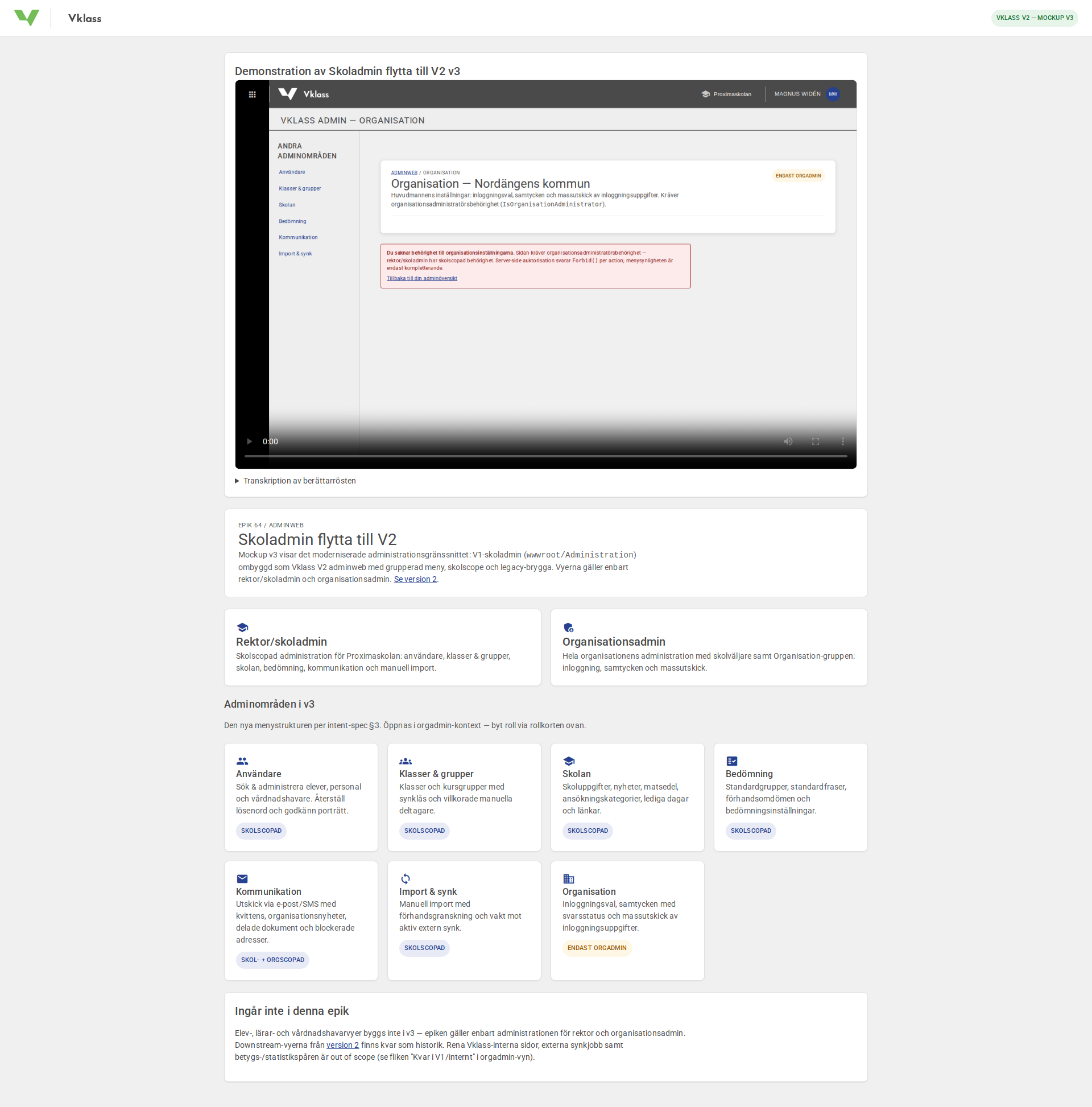This screenshot has width=1092, height=1107.
Task: Click the MW avatar in video header
Action: [x=833, y=94]
